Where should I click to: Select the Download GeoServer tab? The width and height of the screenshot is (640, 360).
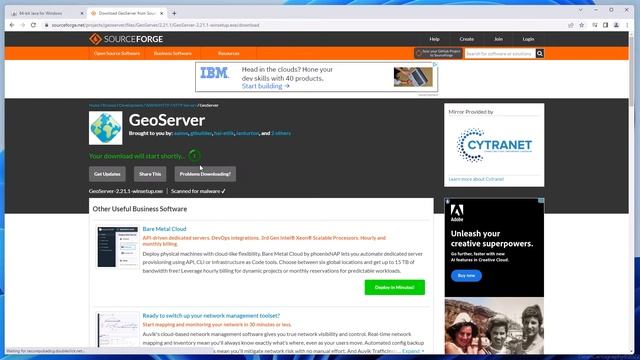point(127,13)
